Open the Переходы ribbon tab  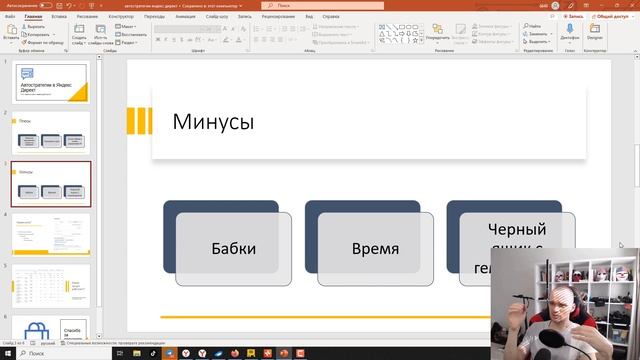(x=154, y=17)
